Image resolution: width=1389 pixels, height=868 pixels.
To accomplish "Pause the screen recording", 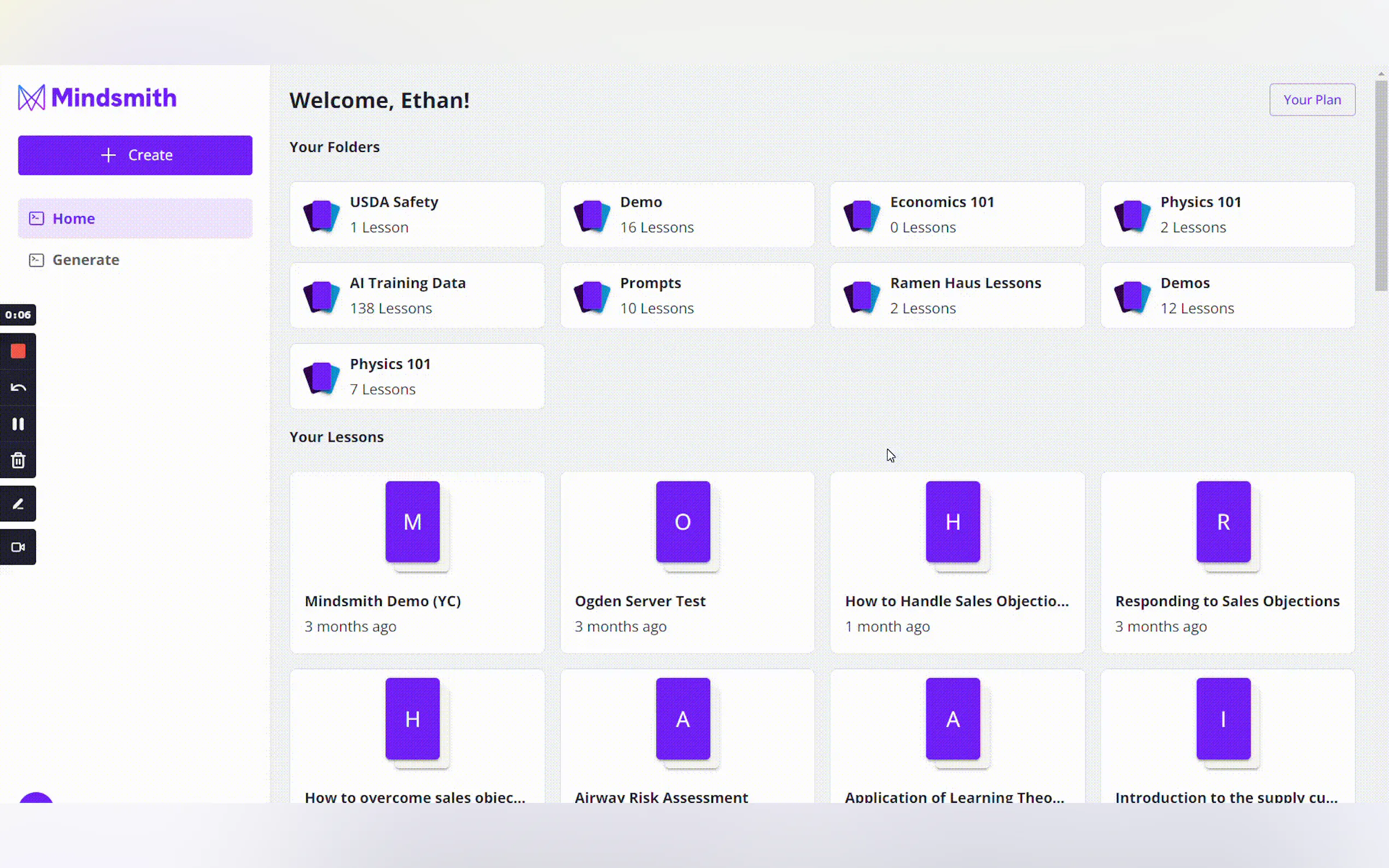I will click(18, 424).
